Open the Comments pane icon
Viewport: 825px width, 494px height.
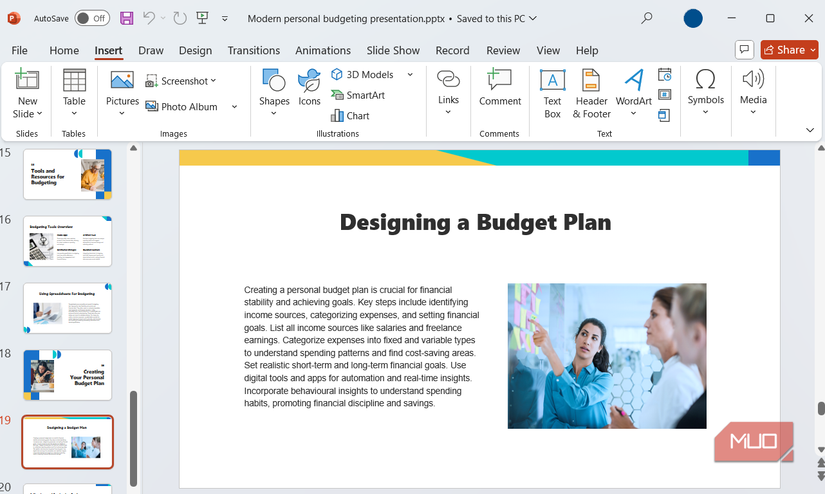(744, 49)
